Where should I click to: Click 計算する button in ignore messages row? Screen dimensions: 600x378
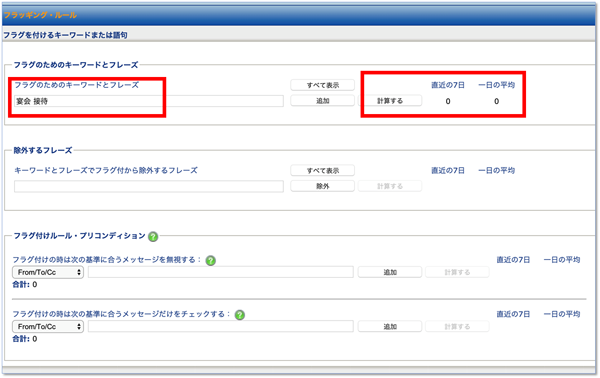[x=457, y=272]
